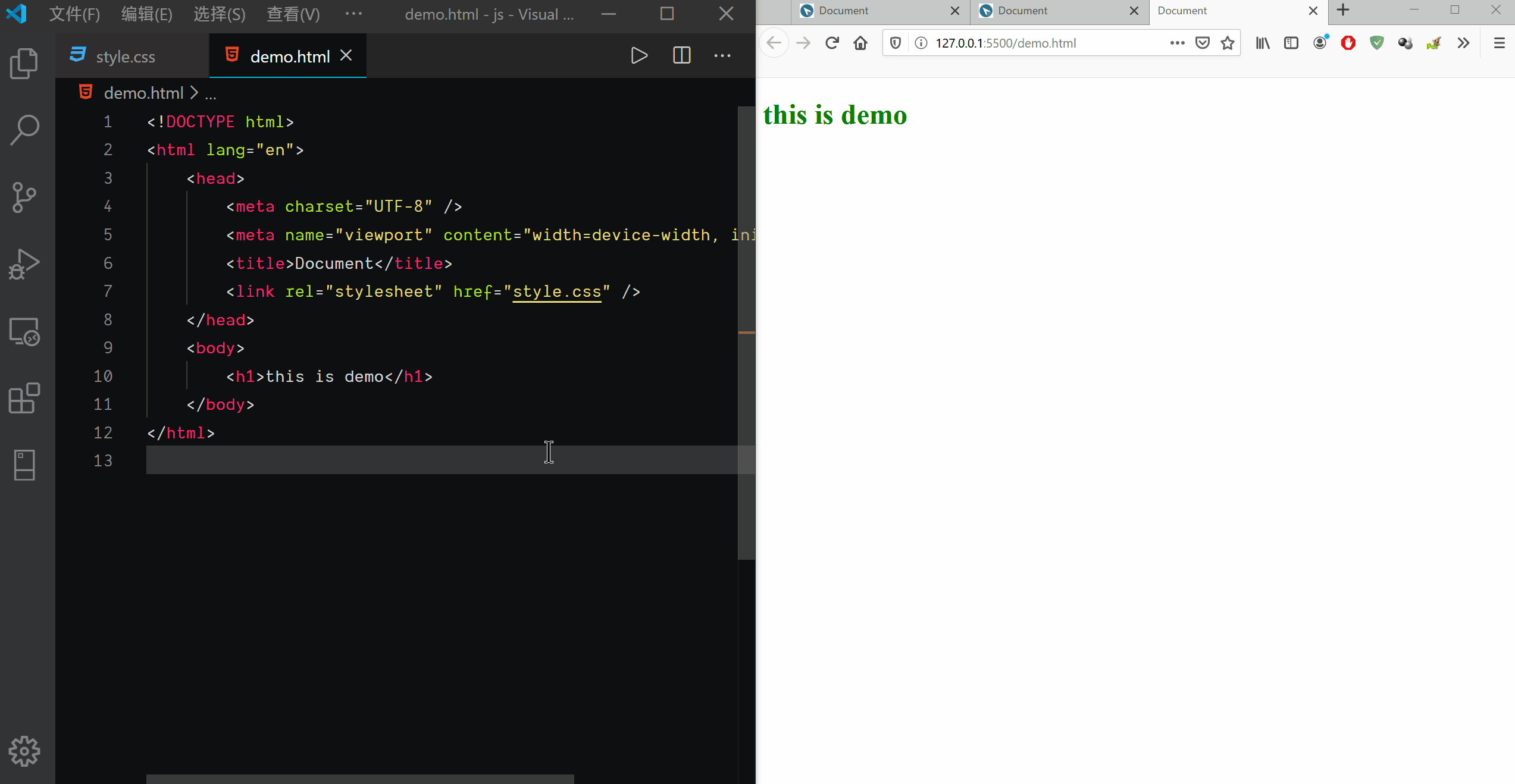
Task: Switch to the style.css editor tab
Action: coord(125,57)
